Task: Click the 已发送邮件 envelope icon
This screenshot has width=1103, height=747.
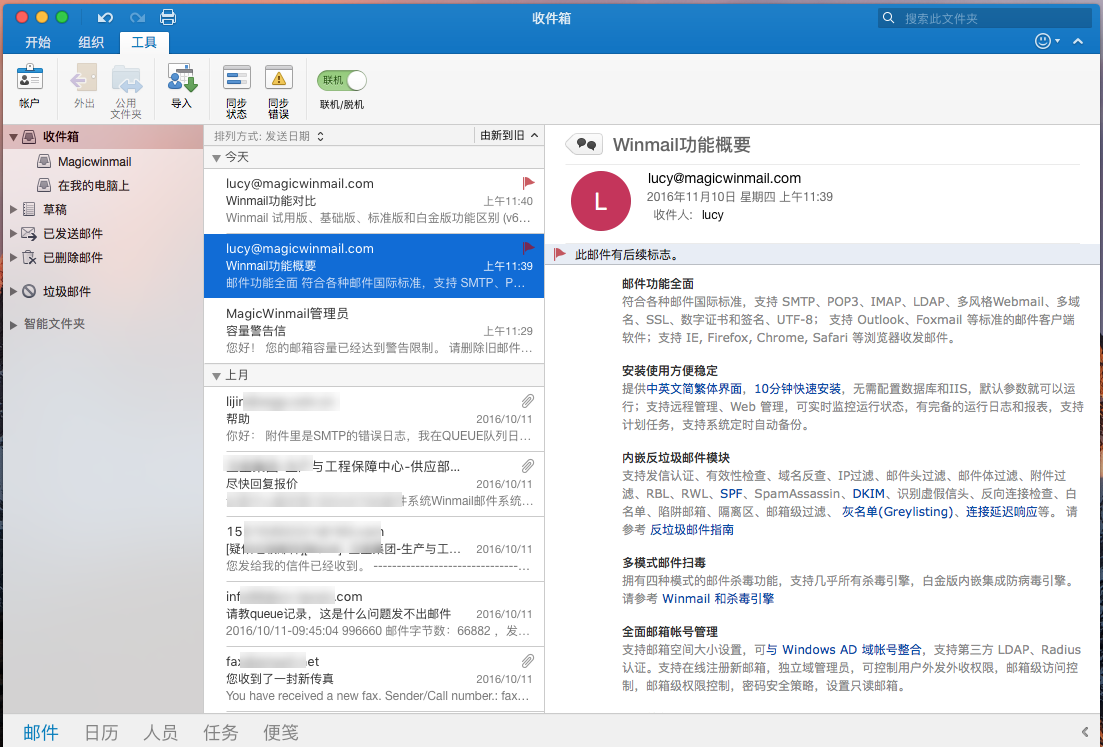Action: point(29,234)
